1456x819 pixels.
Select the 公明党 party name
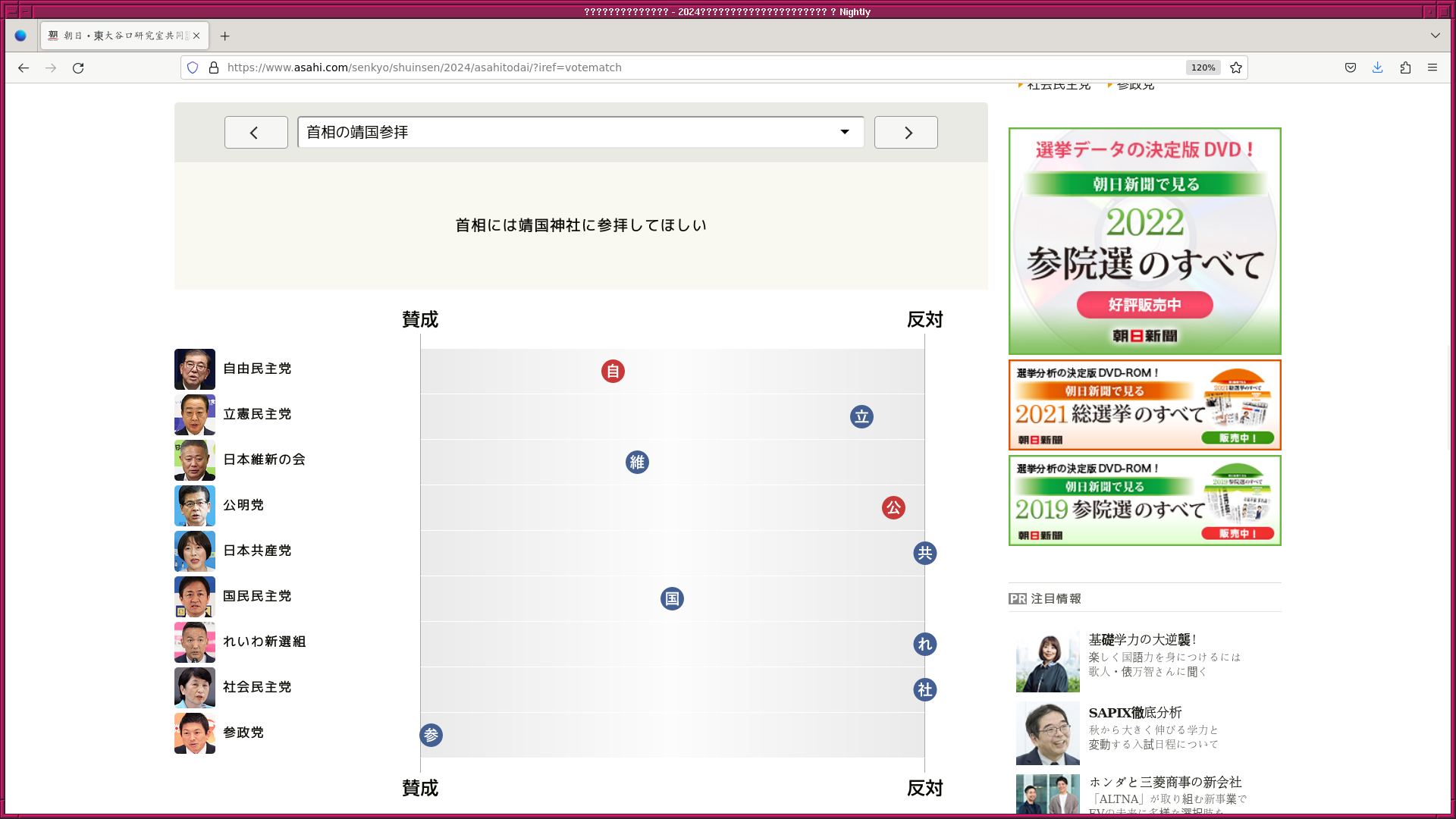coord(243,505)
